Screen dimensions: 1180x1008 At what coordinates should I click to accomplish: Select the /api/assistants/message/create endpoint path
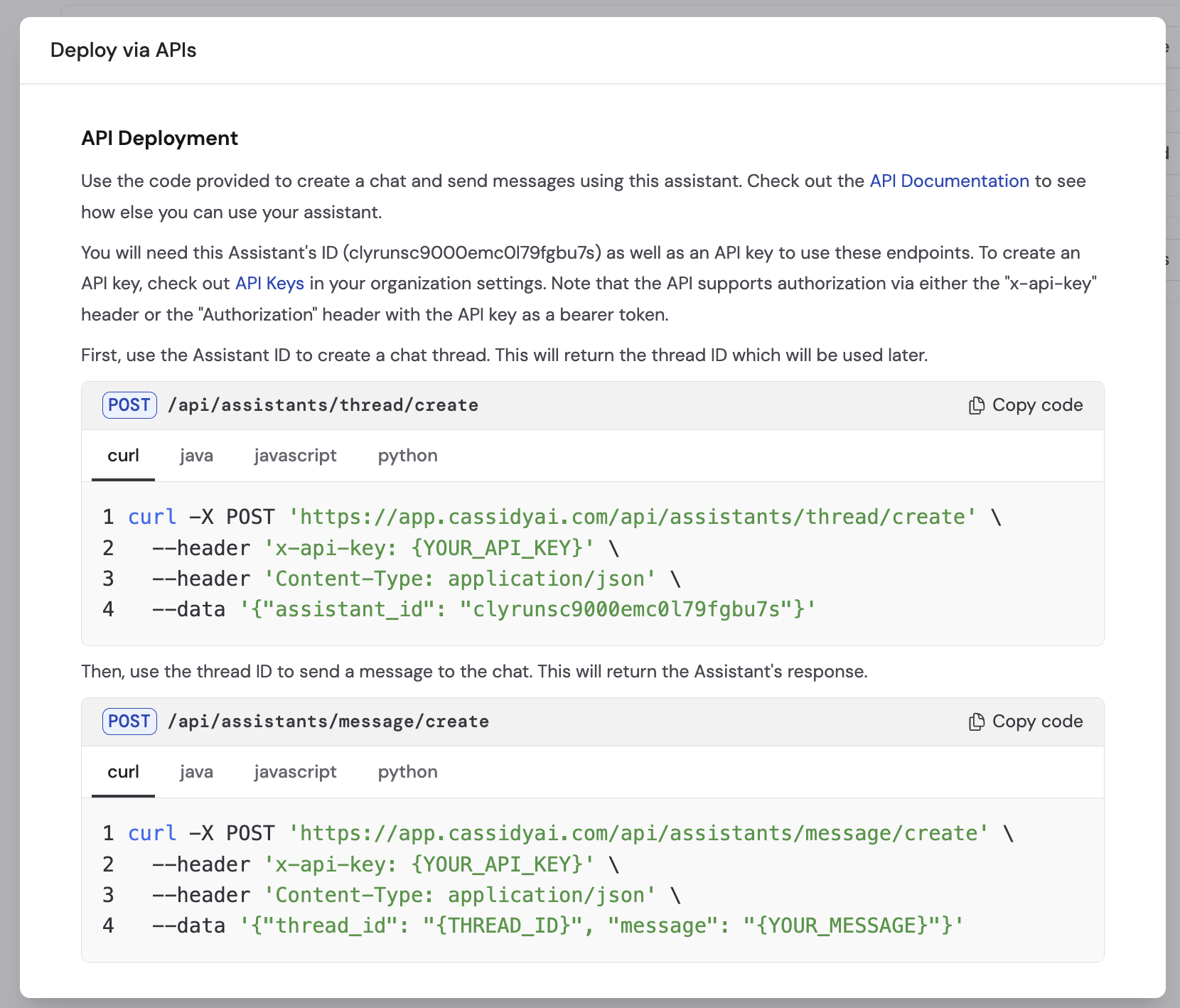coord(328,721)
